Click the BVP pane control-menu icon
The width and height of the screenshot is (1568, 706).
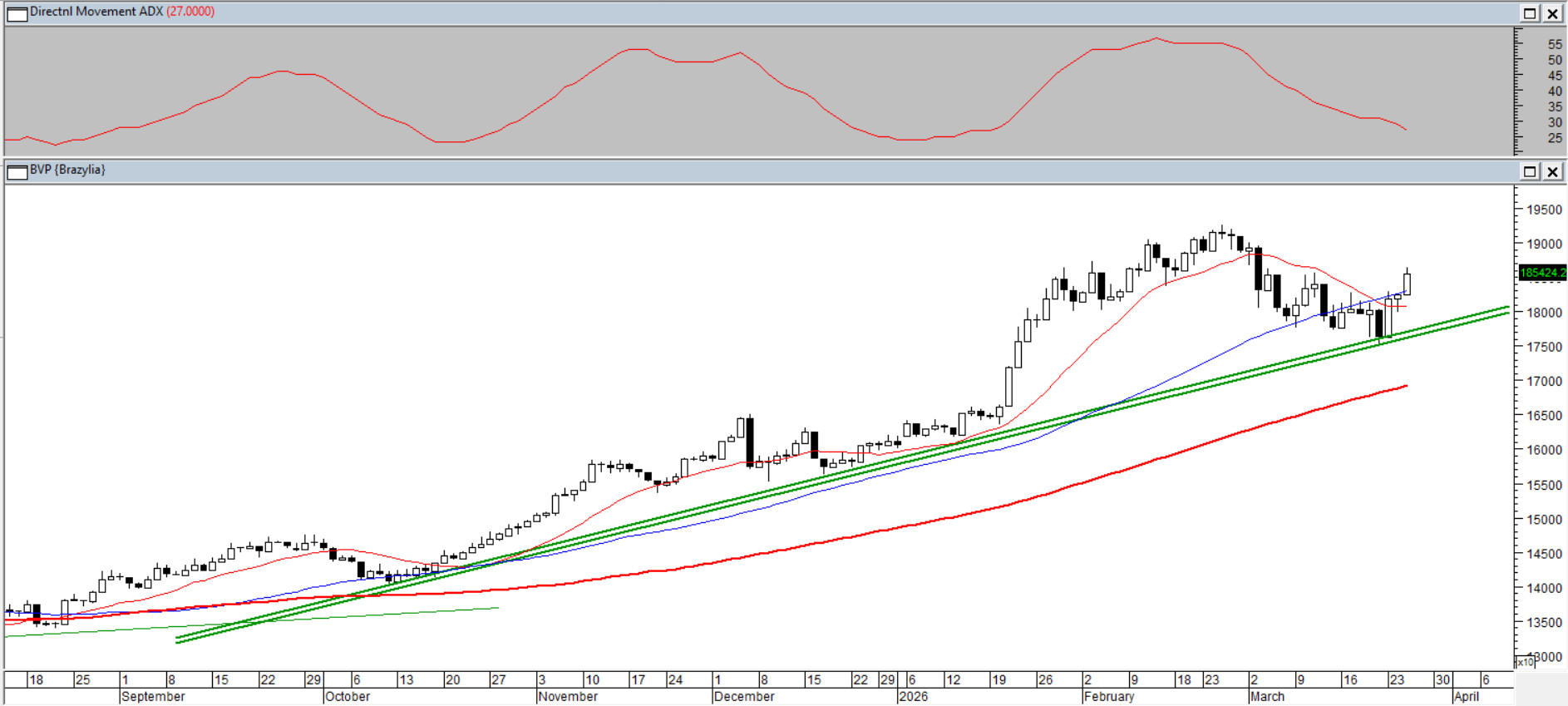(x=17, y=171)
